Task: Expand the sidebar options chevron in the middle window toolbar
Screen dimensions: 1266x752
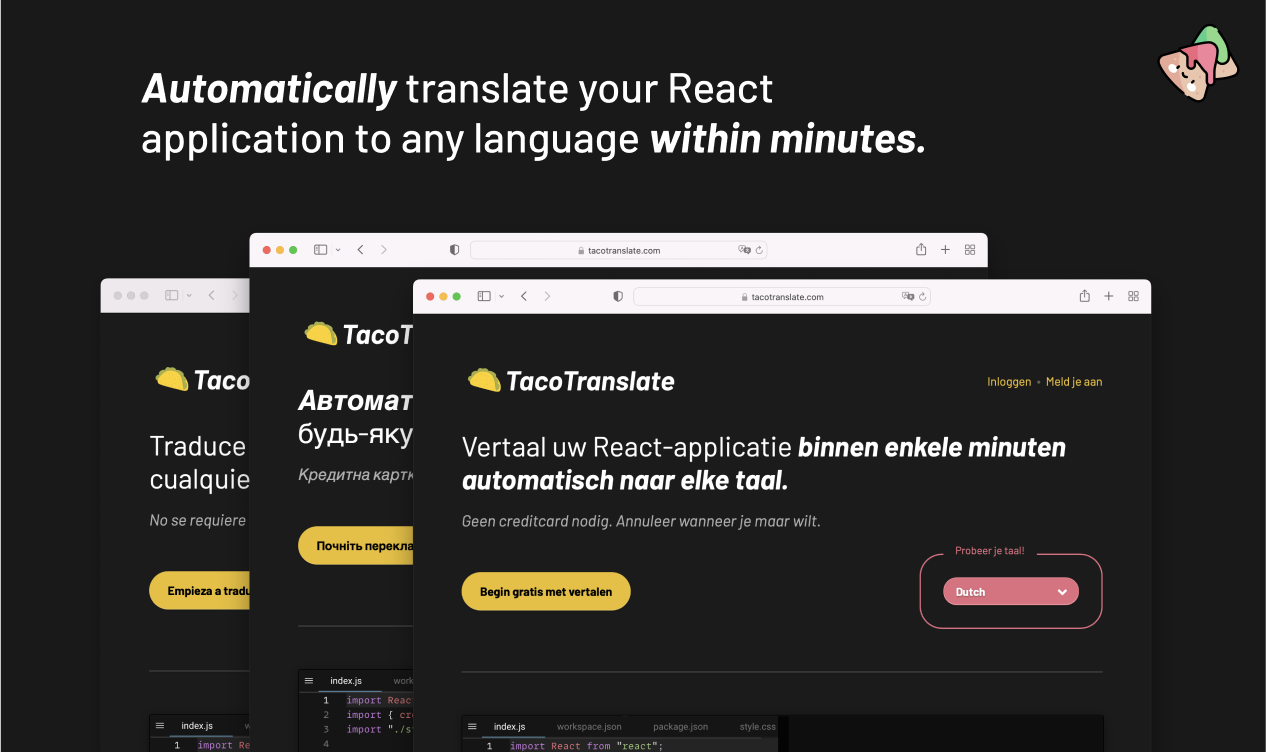Action: coord(338,250)
